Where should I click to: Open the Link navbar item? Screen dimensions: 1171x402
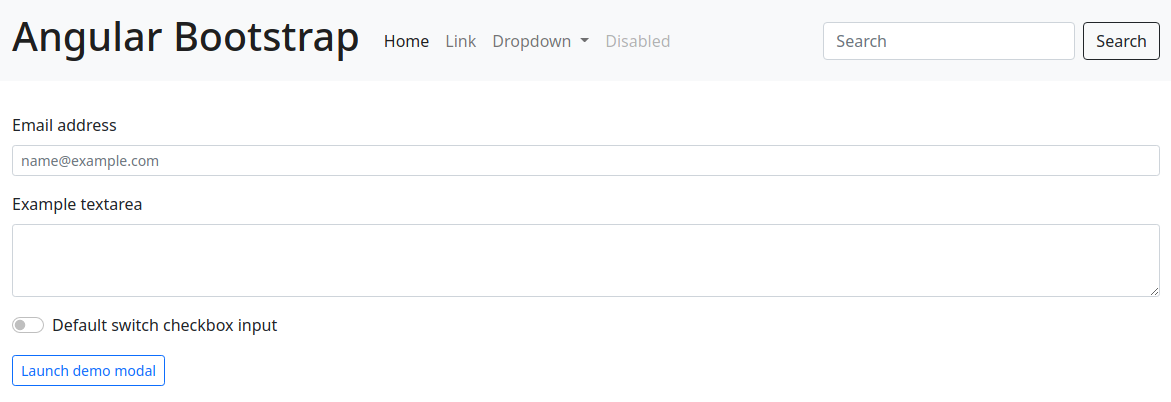(x=461, y=41)
